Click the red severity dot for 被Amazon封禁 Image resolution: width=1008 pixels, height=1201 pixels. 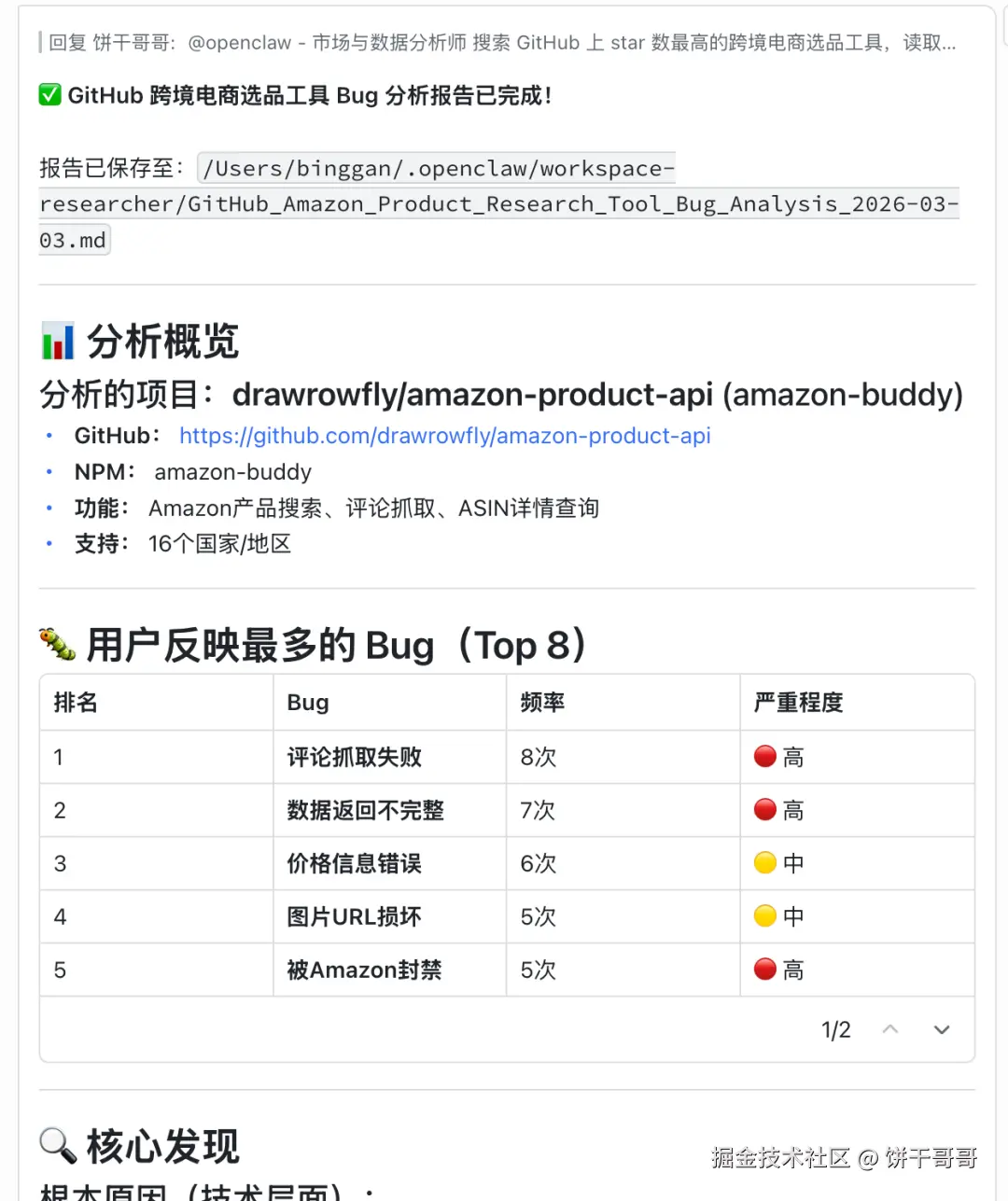(x=765, y=970)
